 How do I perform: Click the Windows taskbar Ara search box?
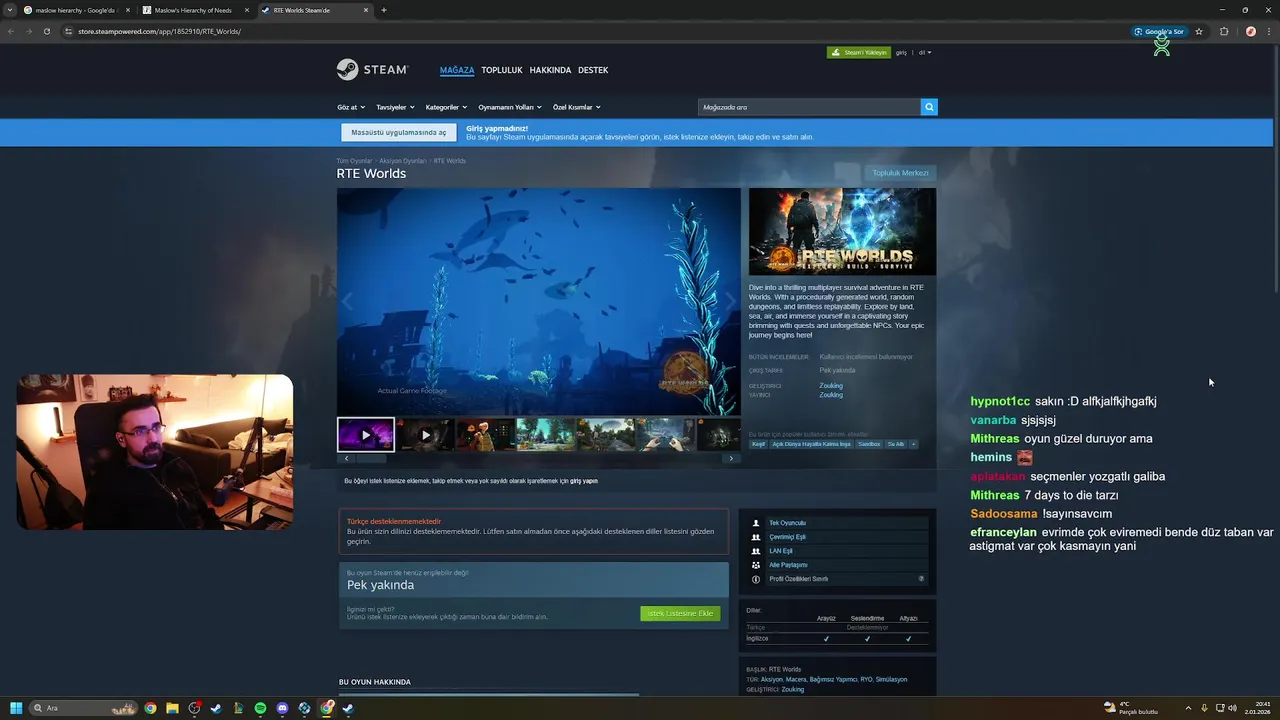[x=84, y=708]
